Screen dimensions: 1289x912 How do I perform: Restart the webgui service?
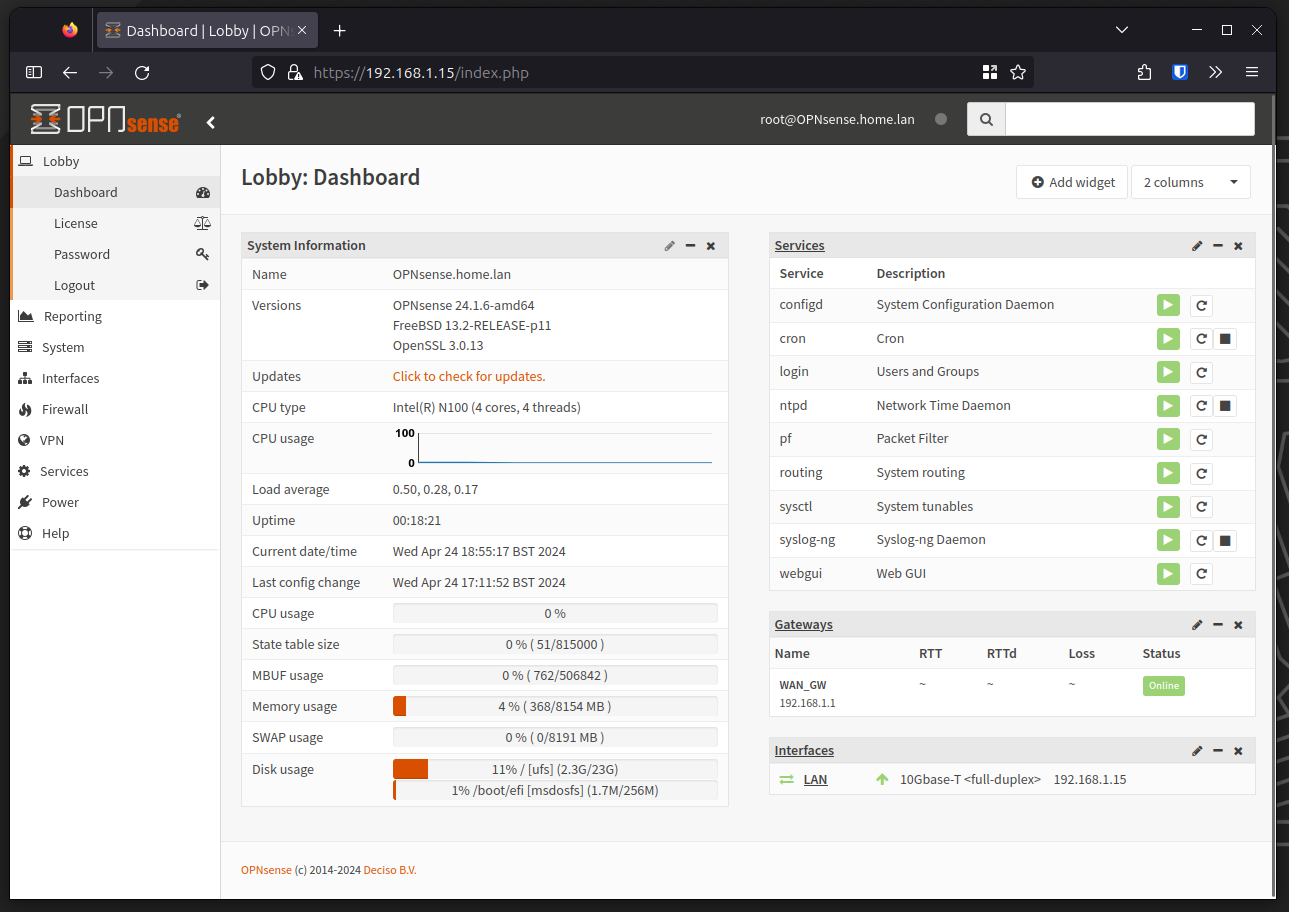coord(1201,574)
